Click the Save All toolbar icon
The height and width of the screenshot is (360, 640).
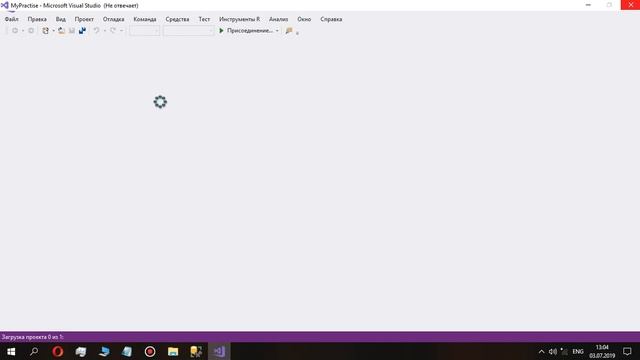pos(82,31)
